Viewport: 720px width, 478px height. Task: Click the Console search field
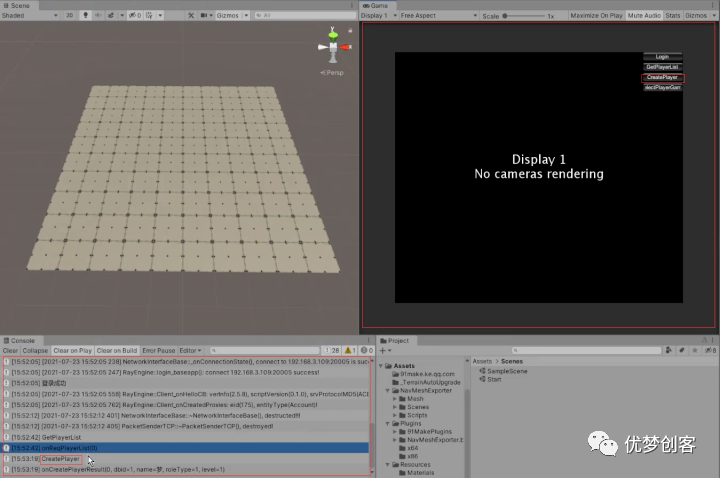264,350
